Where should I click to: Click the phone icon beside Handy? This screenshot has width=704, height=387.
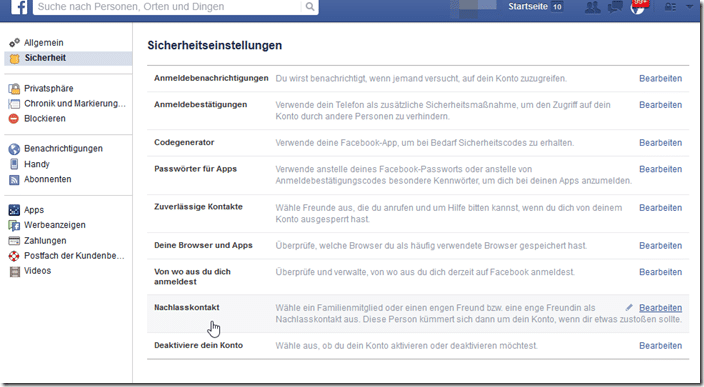point(14,164)
